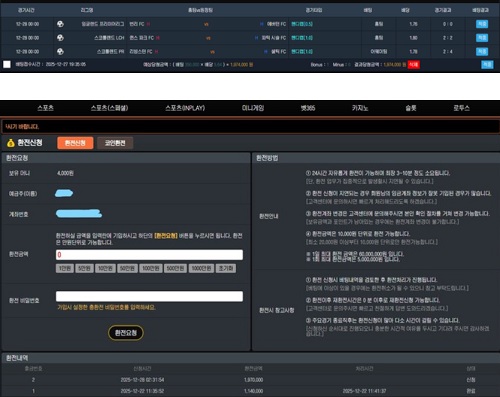Add 1000만원 to the withdrawal amount
Viewport: 500px width, 397px height.
click(201, 268)
